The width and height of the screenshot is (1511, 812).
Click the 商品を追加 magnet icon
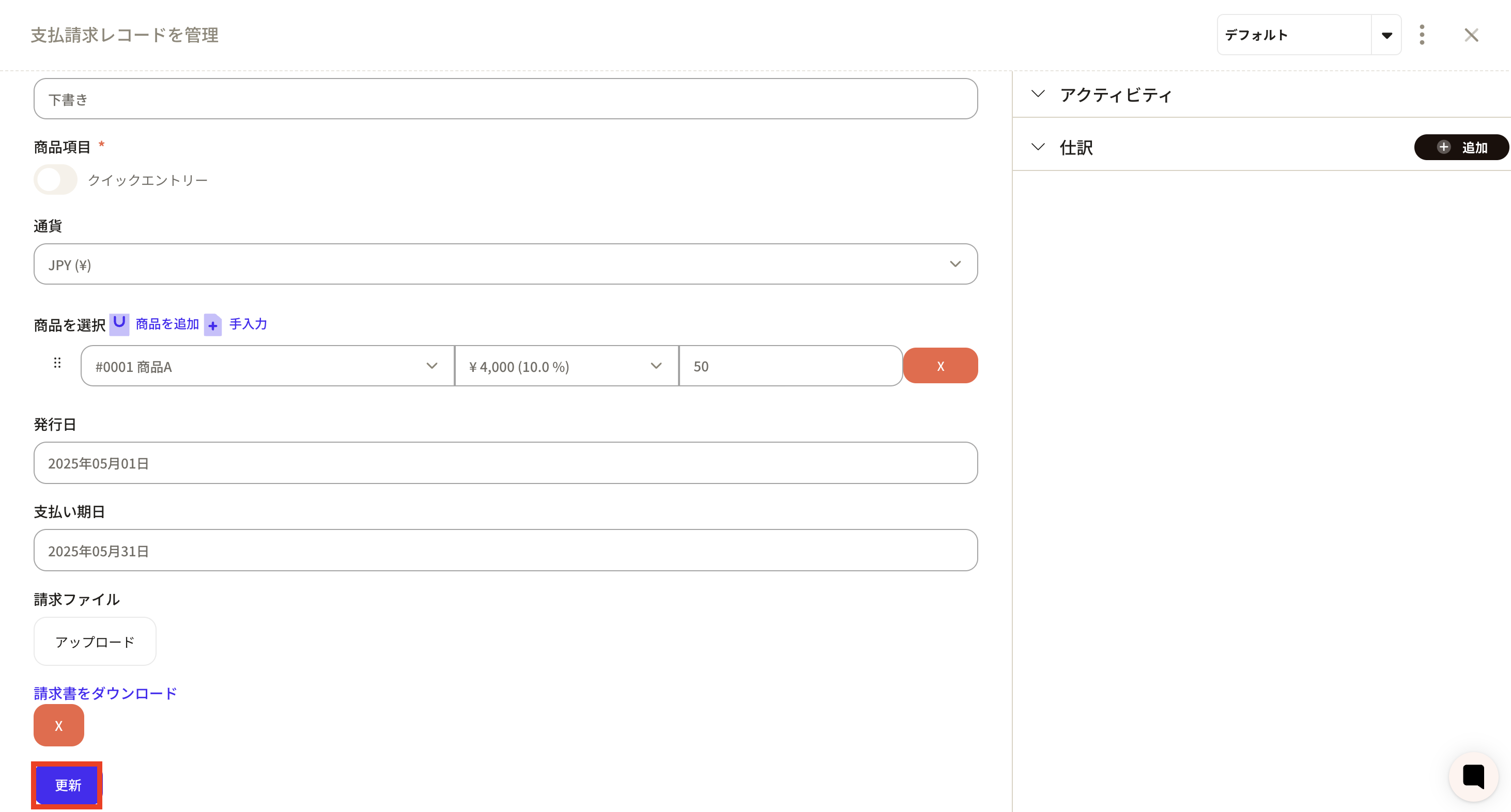[x=119, y=324]
